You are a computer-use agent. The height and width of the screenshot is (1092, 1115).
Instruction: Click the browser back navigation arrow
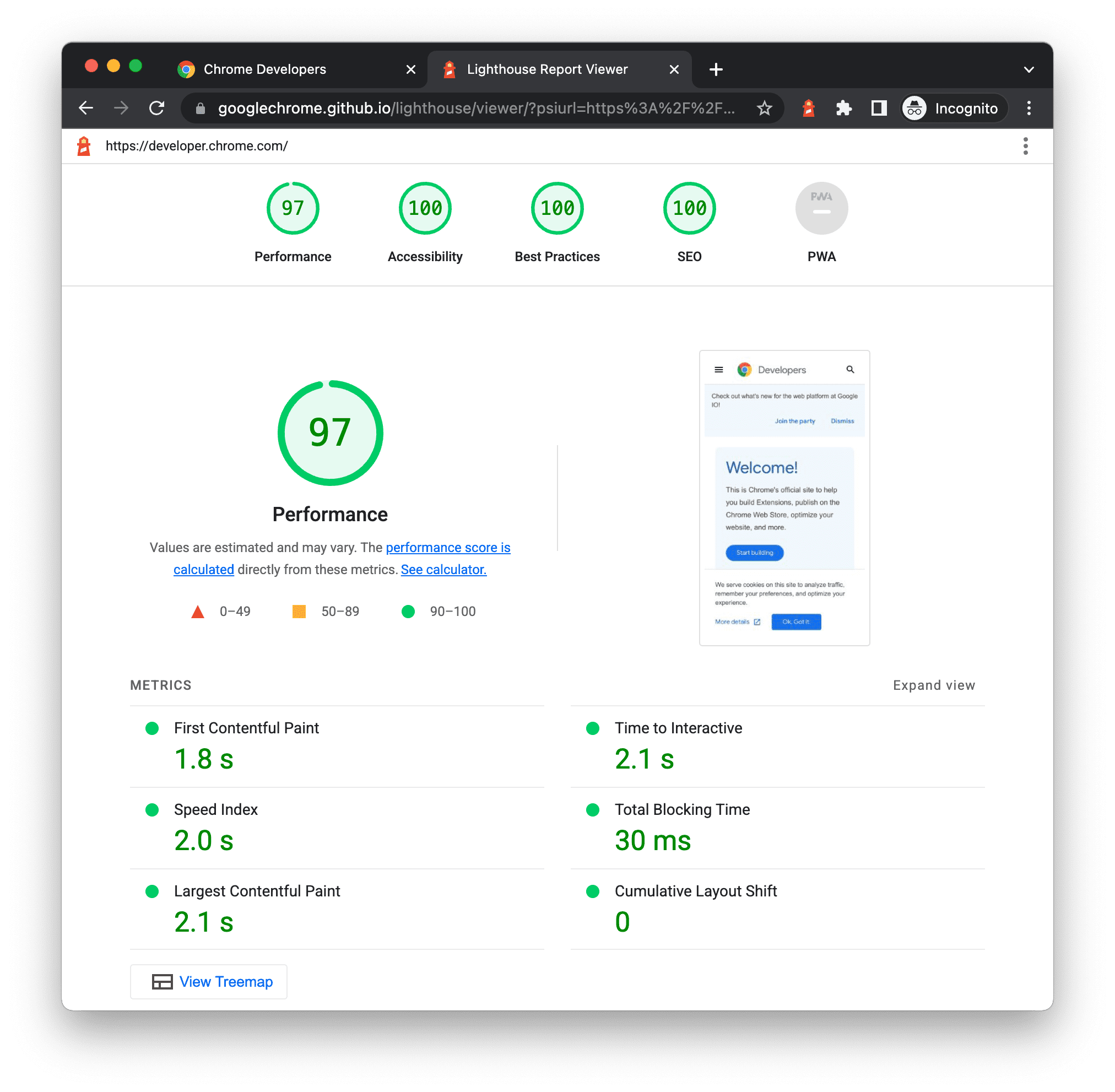(x=87, y=109)
